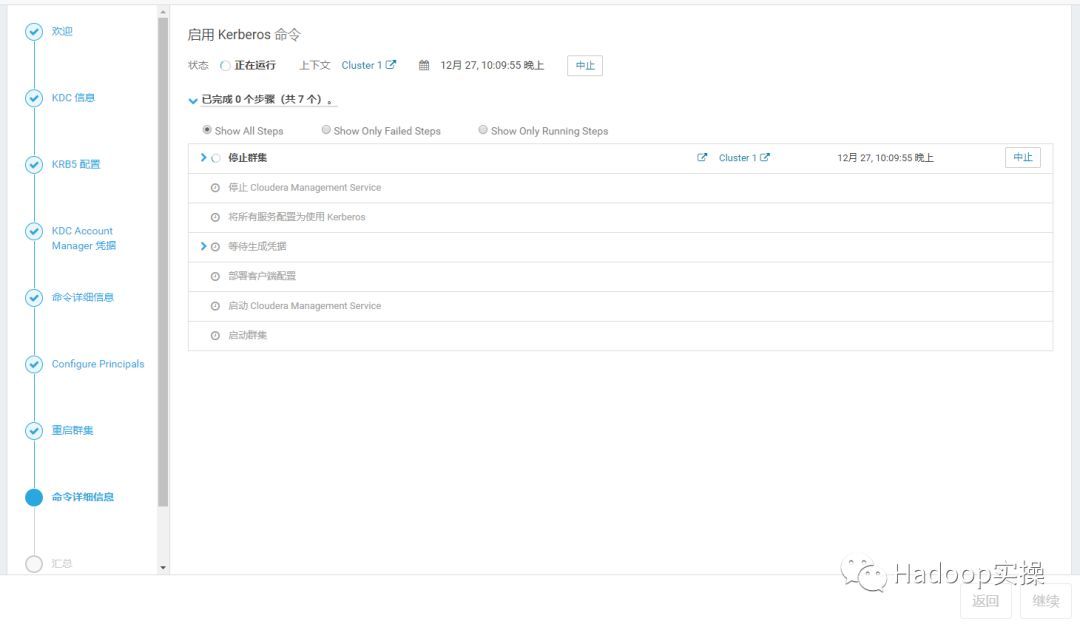Viewport: 1080px width, 624px height.
Task: Open the header Cluster 1 link
Action: (362, 65)
